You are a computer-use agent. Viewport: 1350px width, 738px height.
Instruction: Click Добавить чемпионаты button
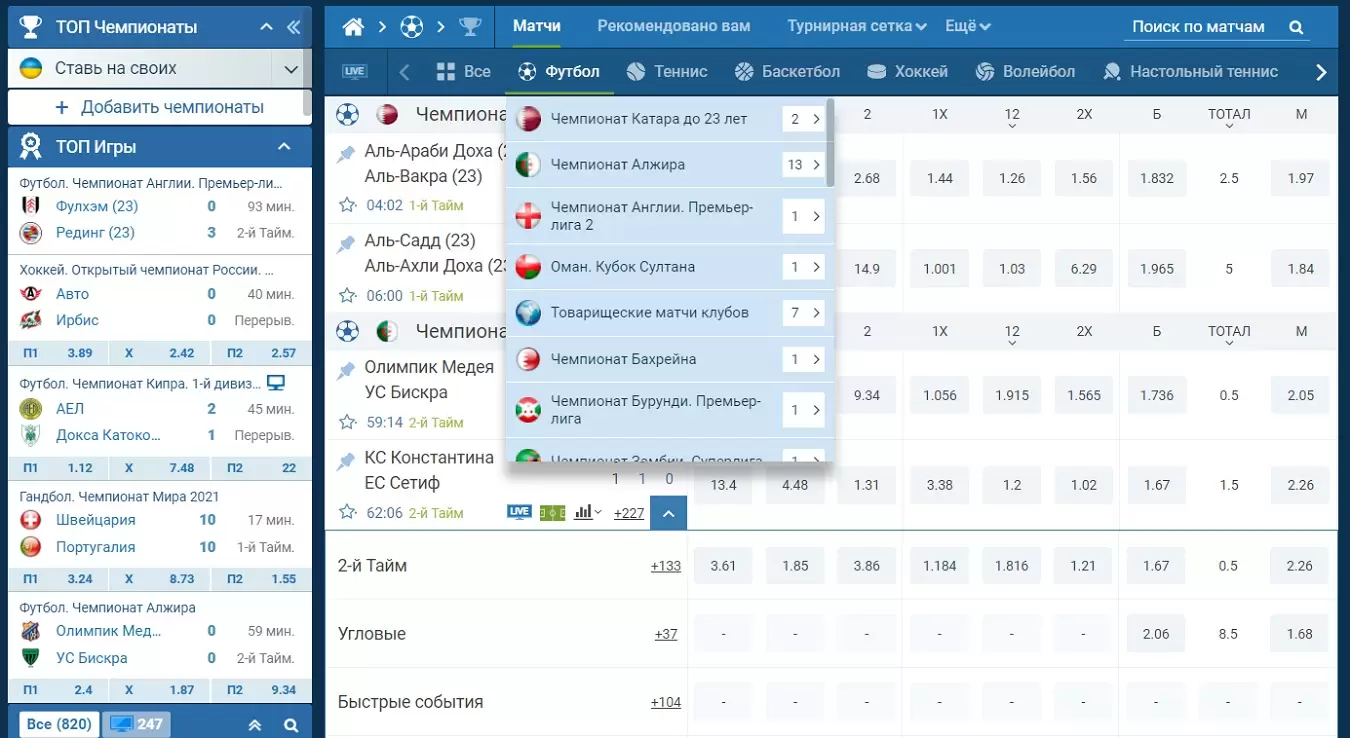(159, 107)
